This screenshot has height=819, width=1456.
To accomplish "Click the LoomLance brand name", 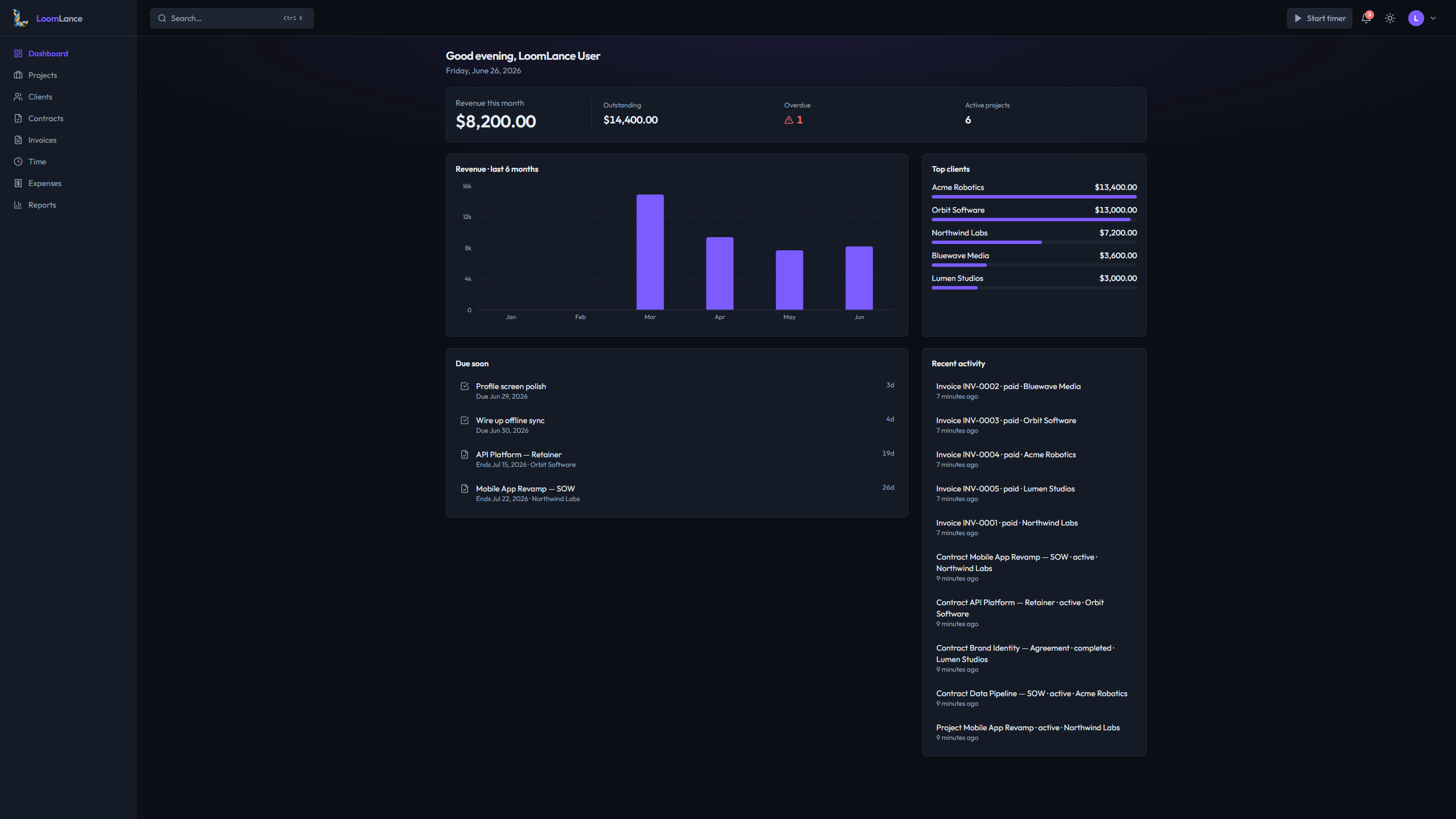I will [59, 18].
